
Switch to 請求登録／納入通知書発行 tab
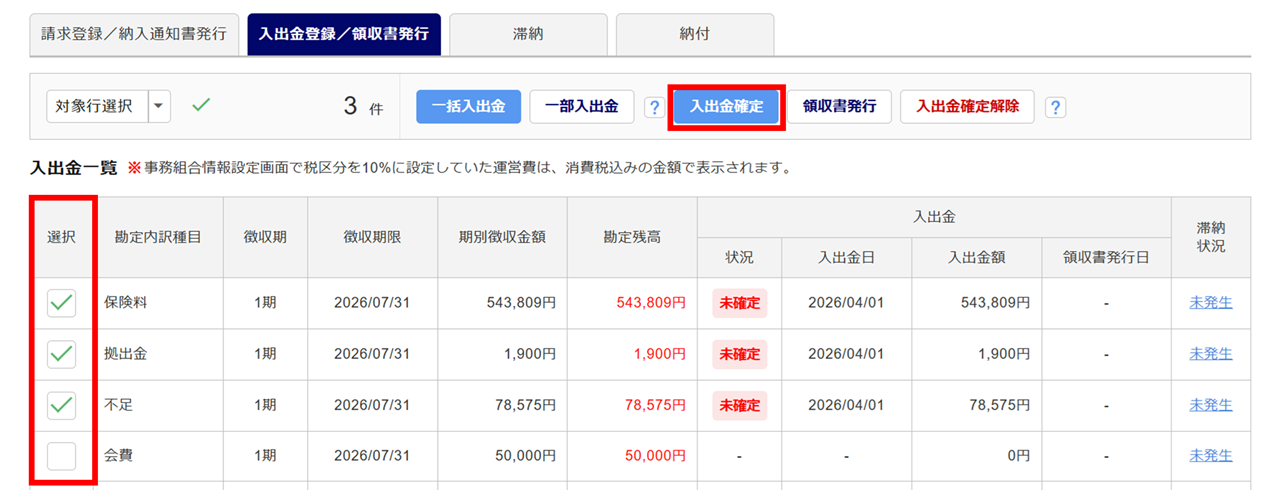pyautogui.click(x=134, y=34)
